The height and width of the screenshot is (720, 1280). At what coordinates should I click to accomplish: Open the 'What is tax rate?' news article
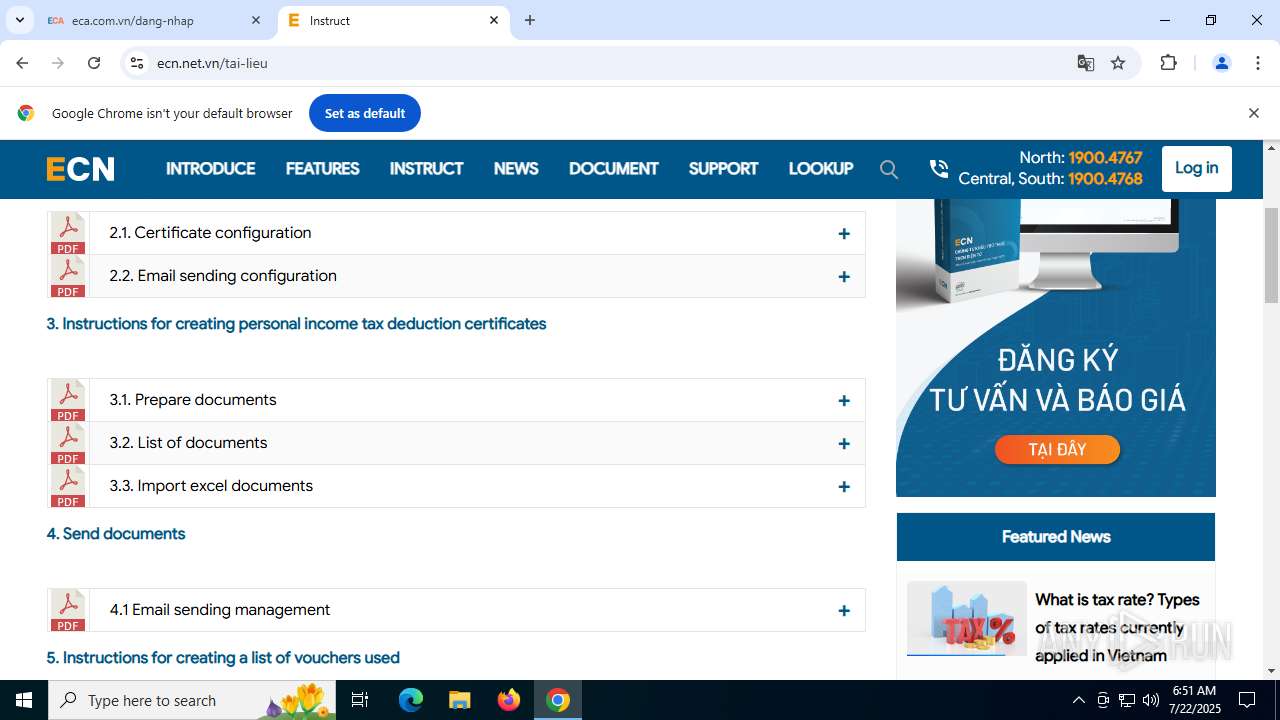[1117, 627]
